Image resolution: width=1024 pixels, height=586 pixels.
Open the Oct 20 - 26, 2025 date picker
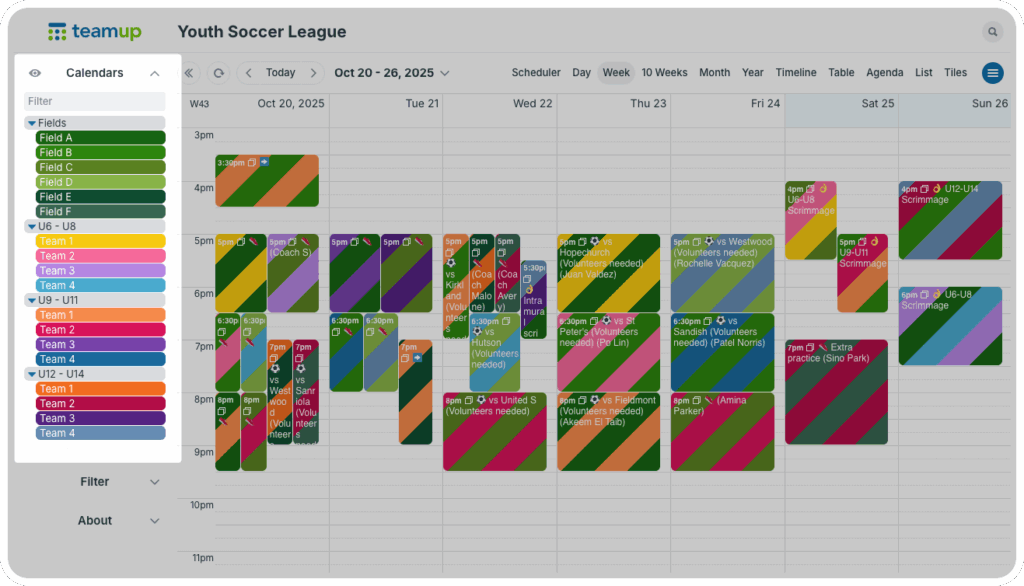[x=392, y=73]
